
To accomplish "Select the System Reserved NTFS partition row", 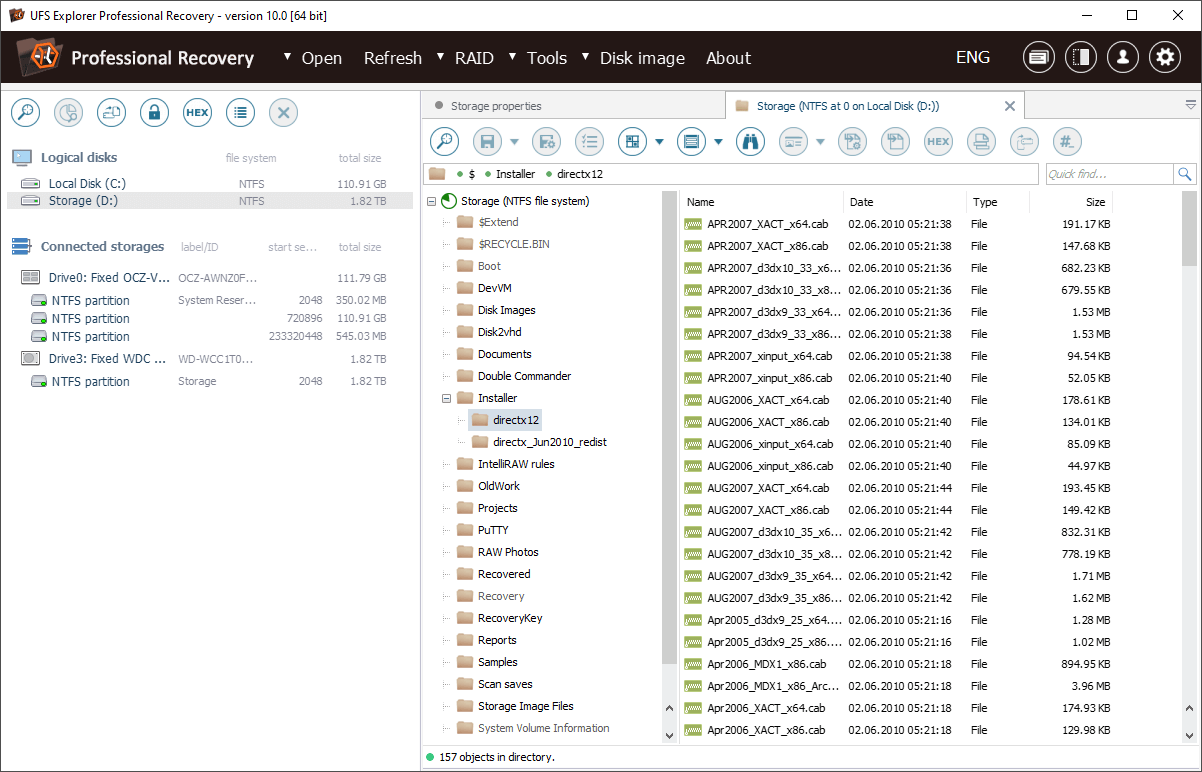I will click(210, 300).
